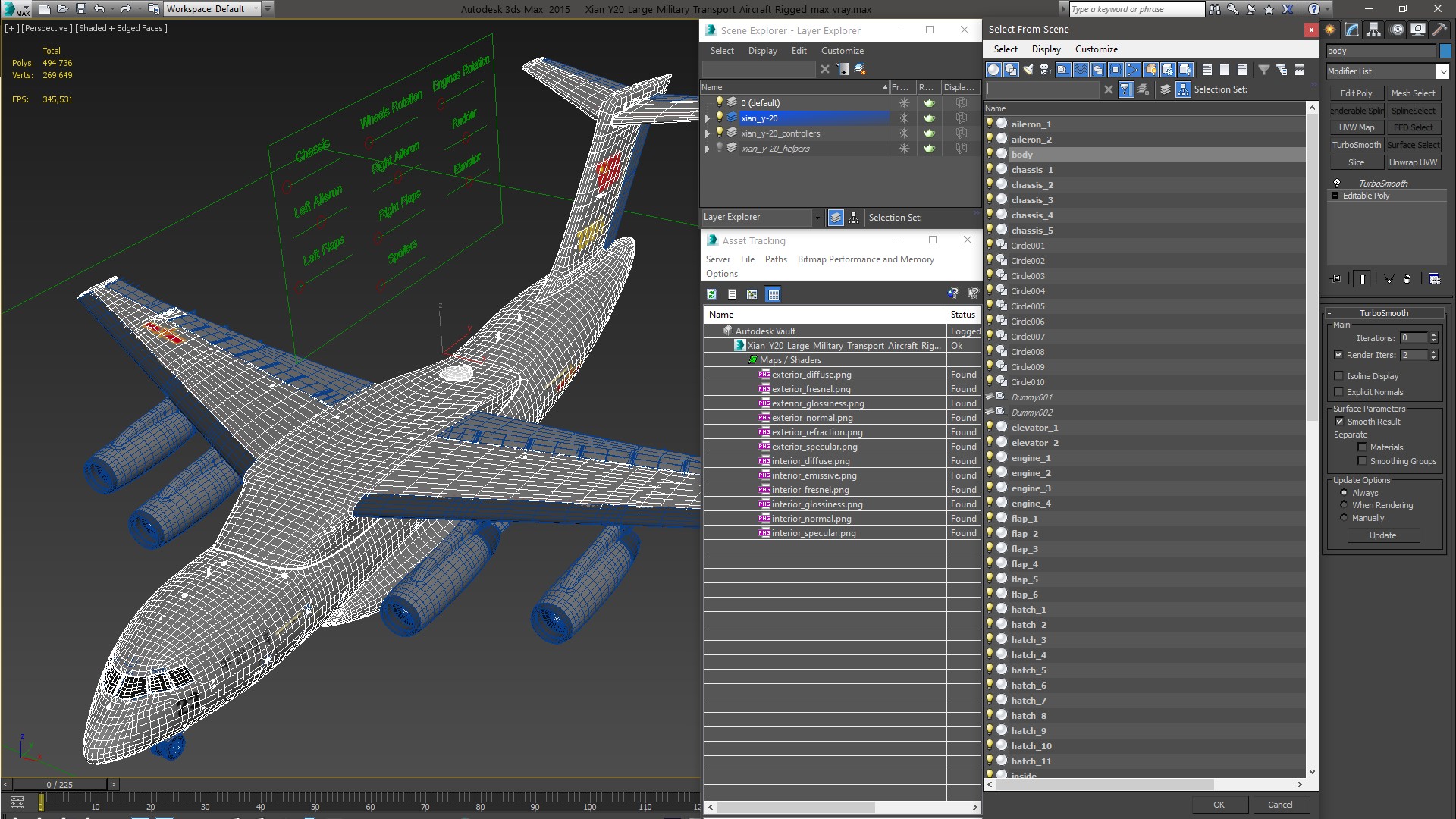Enable Separate by Materials checkbox
Image resolution: width=1456 pixels, height=819 pixels.
coord(1362,447)
